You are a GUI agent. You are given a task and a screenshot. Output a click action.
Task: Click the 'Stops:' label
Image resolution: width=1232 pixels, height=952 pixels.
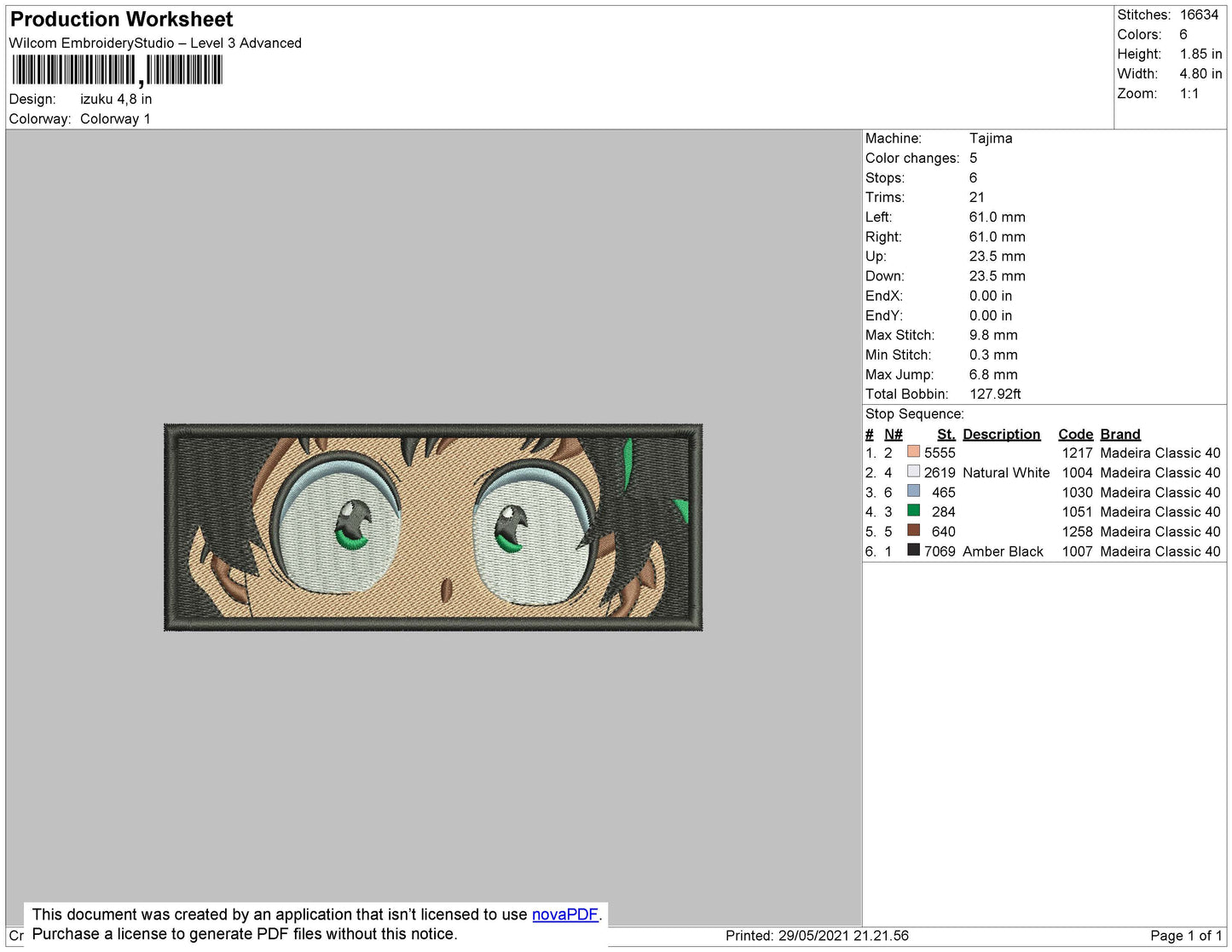click(x=885, y=177)
